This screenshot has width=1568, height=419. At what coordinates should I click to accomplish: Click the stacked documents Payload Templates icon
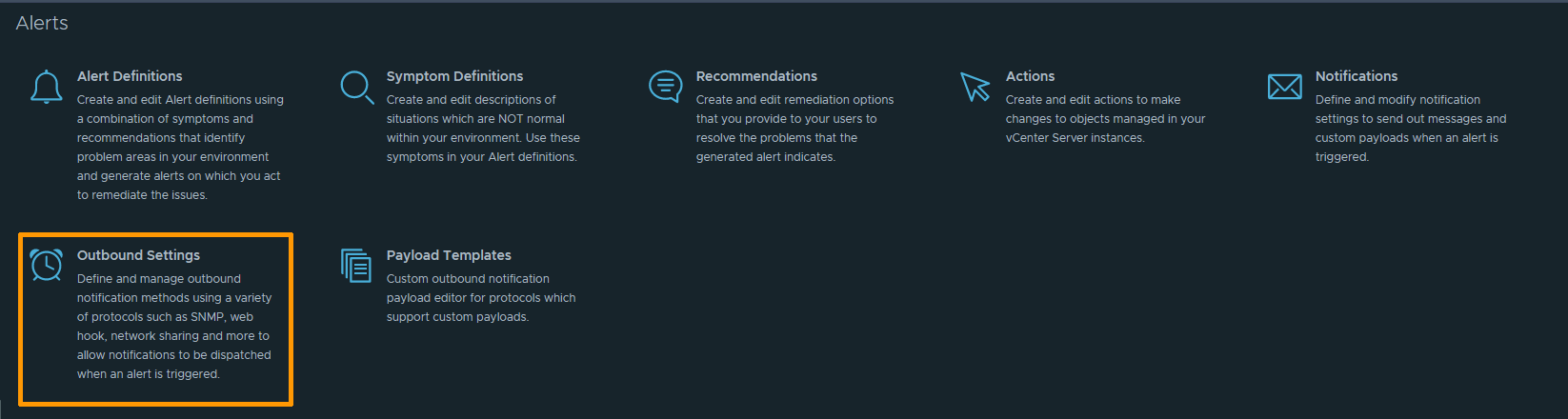[356, 266]
